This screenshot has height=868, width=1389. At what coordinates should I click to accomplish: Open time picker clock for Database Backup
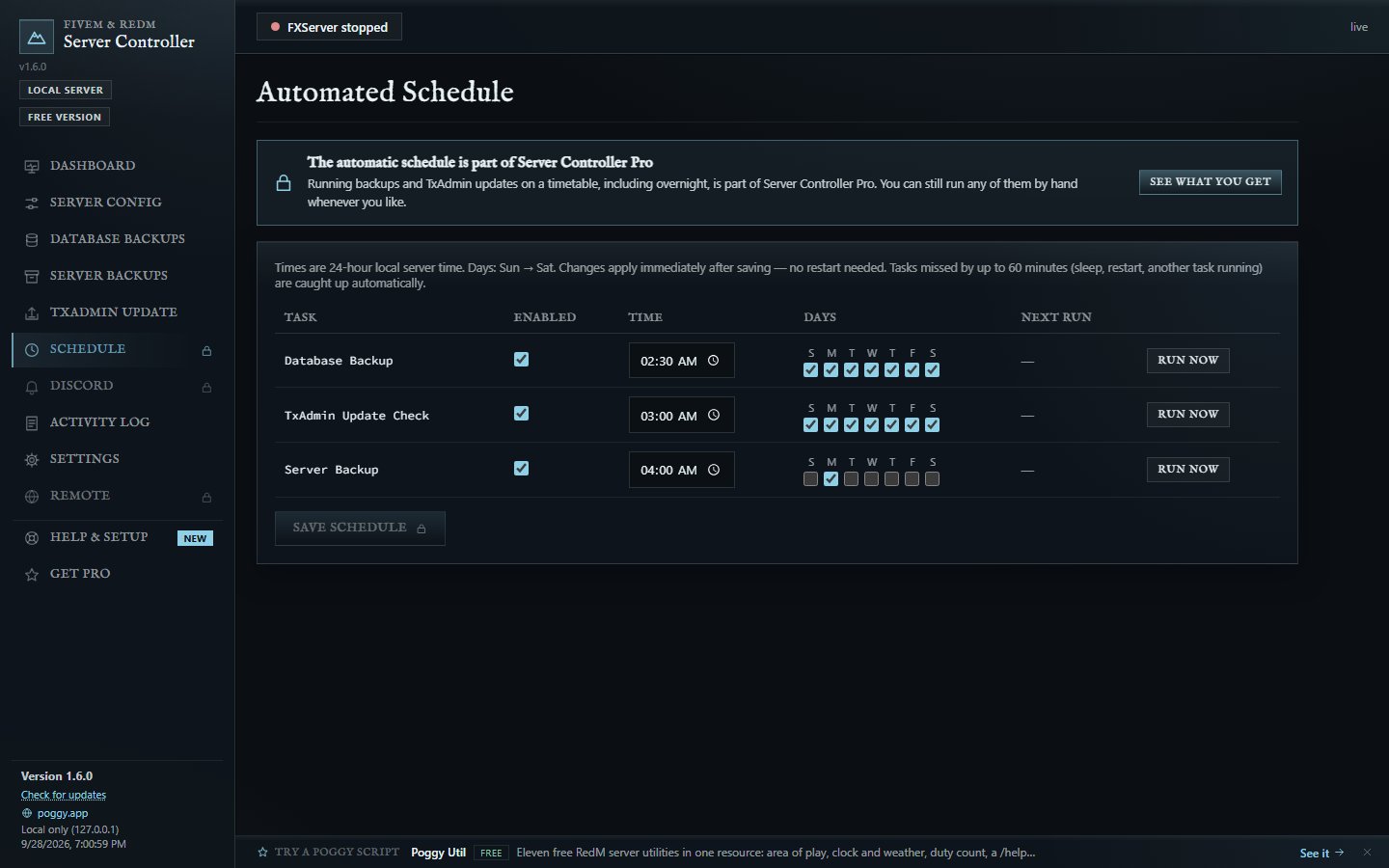pos(714,361)
